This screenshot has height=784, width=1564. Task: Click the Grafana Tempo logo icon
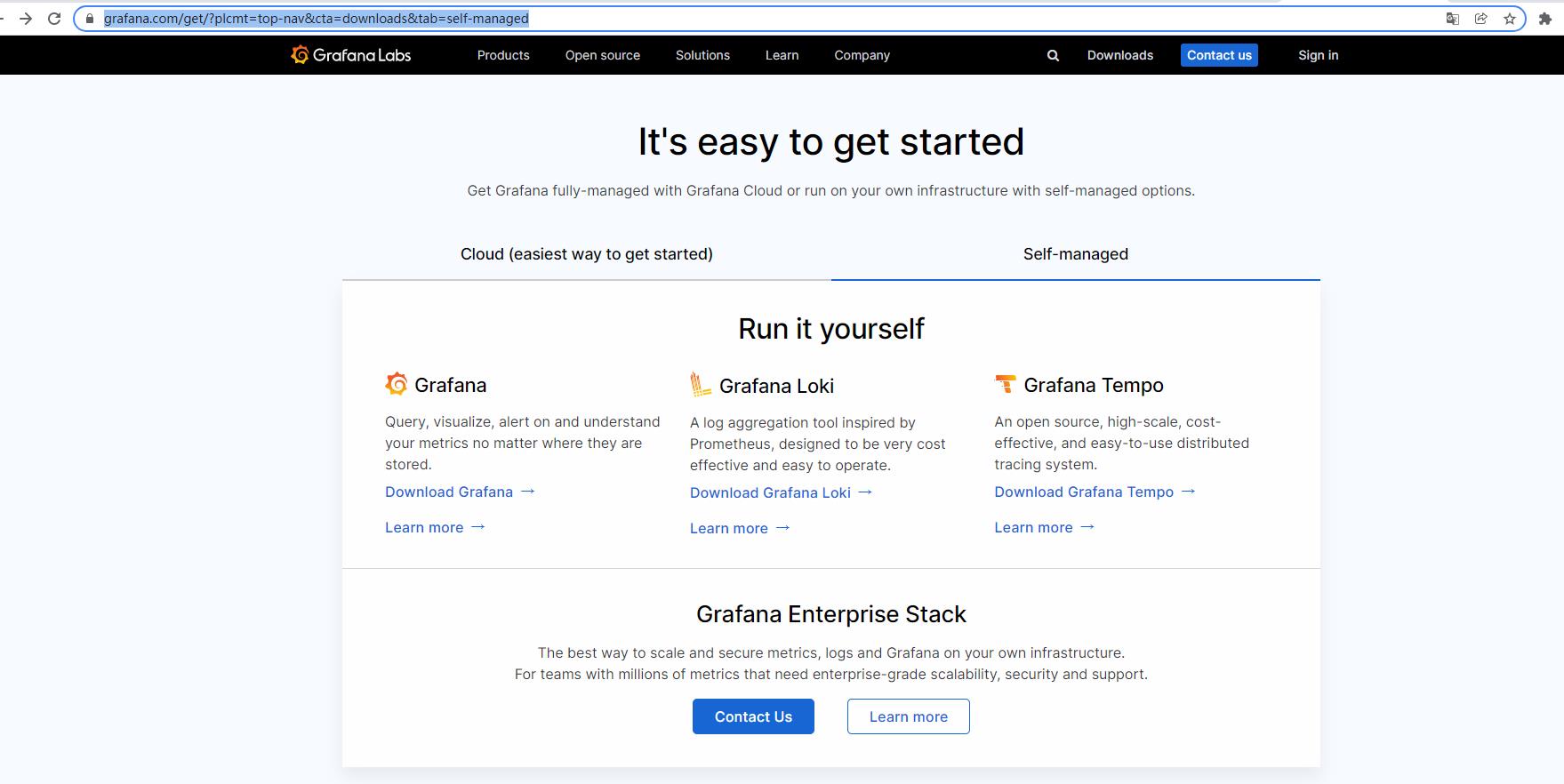pyautogui.click(x=1005, y=384)
